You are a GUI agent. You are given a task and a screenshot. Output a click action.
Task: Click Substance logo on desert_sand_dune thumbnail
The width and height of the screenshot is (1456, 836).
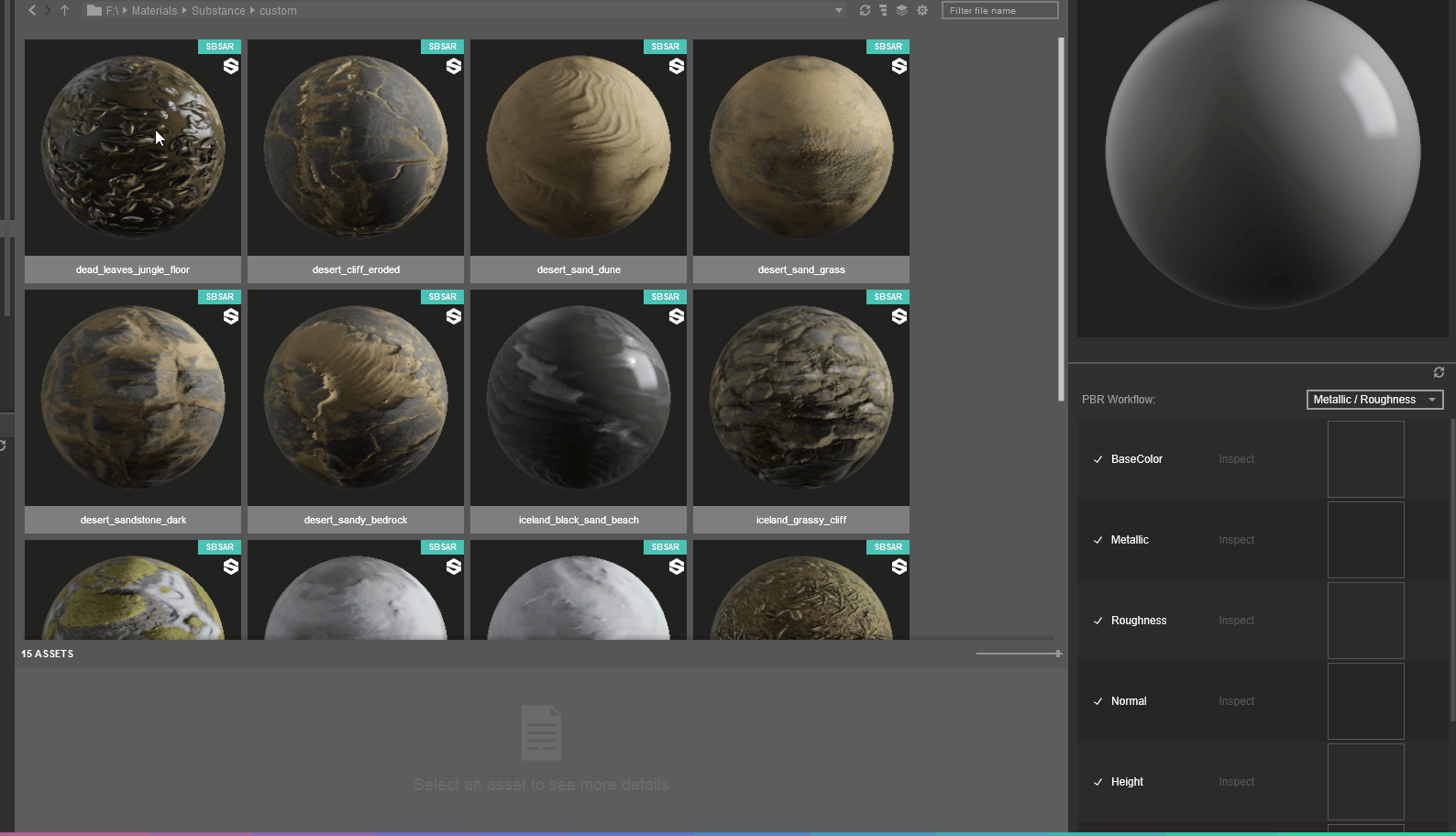coord(677,66)
